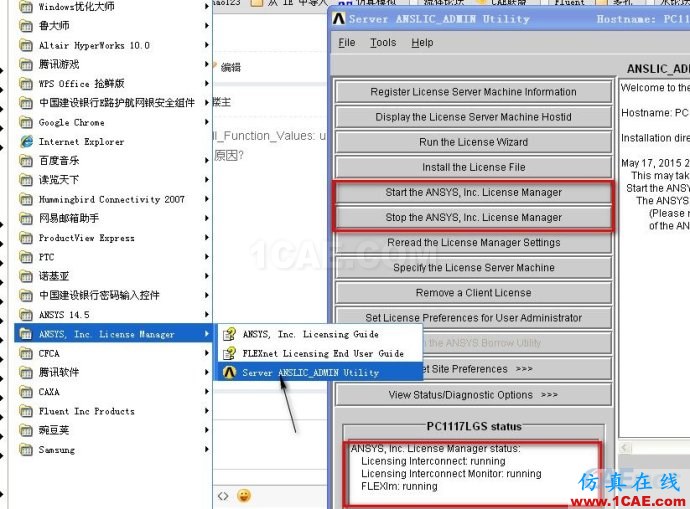Click the Hummingbird Connectivity 2007 folder icon
Viewport: 690px width, 509px height.
point(26,200)
